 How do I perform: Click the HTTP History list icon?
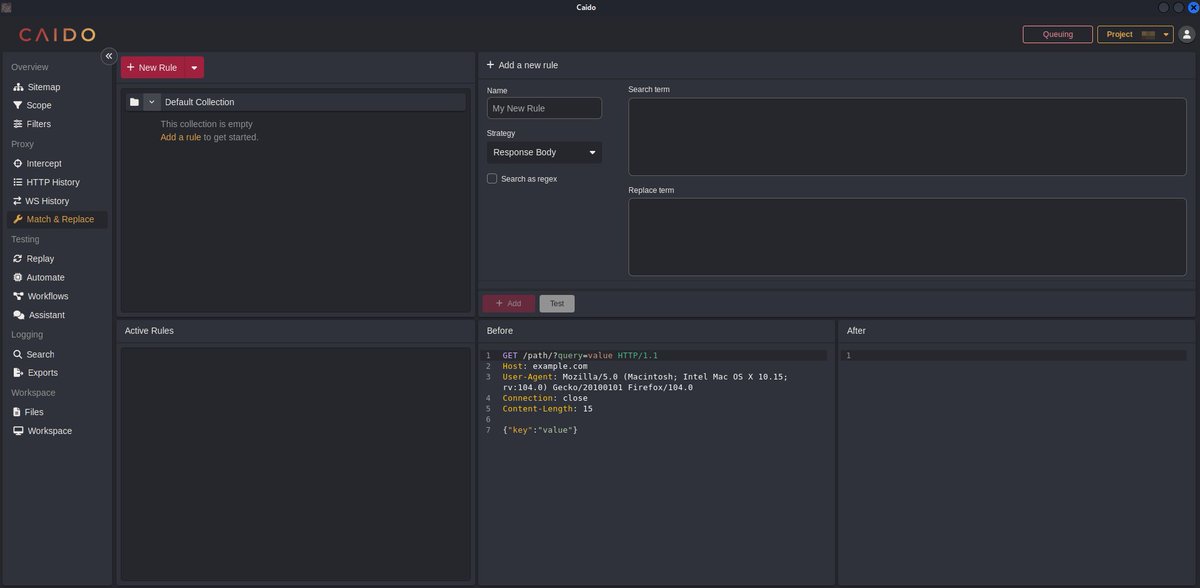[18, 182]
